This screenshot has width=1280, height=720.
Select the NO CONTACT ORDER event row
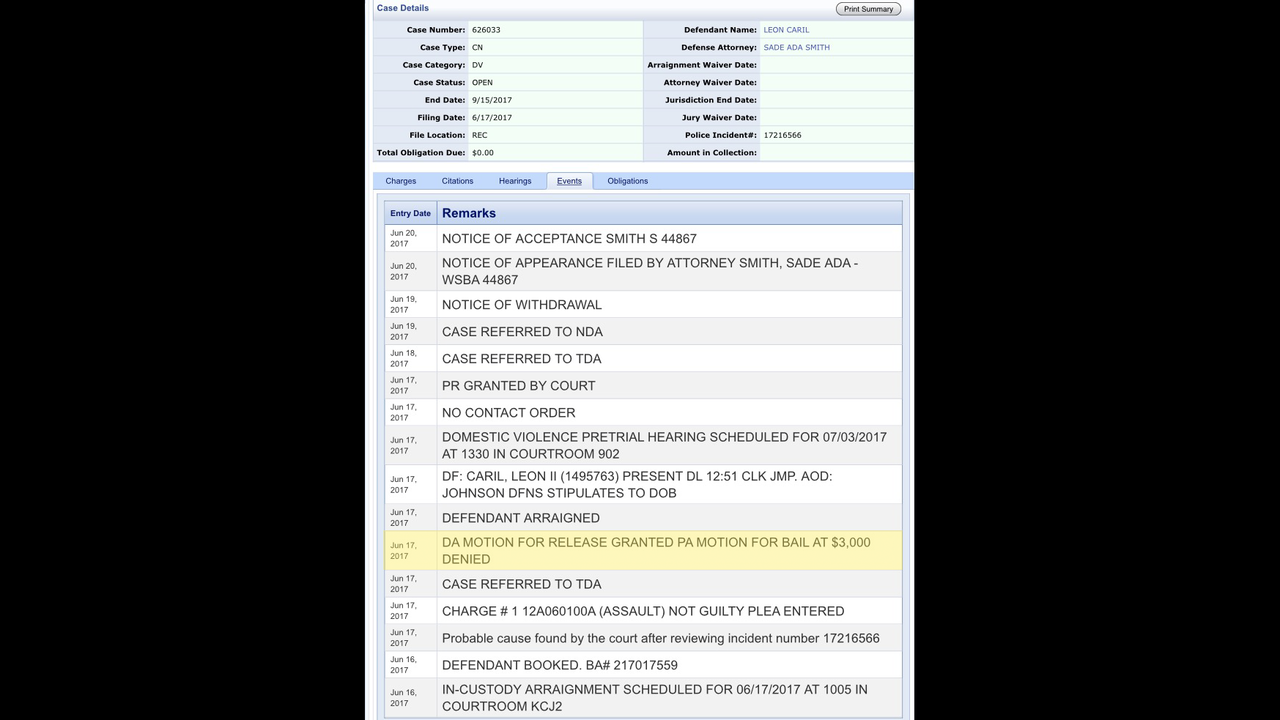pos(508,413)
